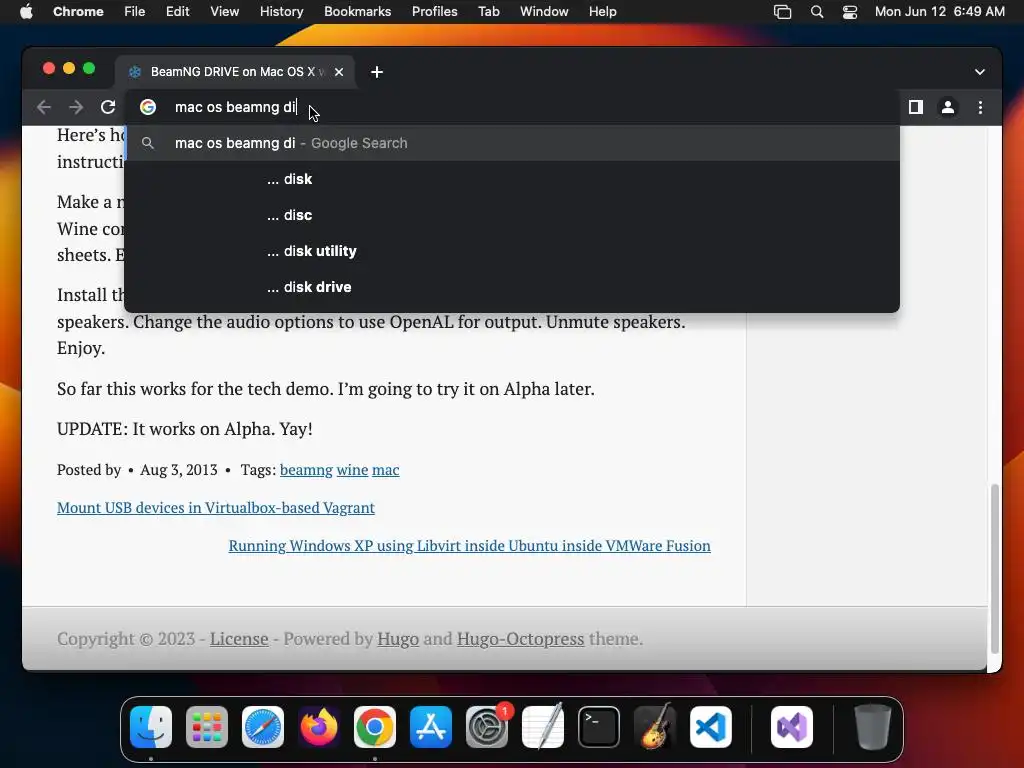Open System Settings from the Dock
Screen dimensions: 1024x768
487,727
